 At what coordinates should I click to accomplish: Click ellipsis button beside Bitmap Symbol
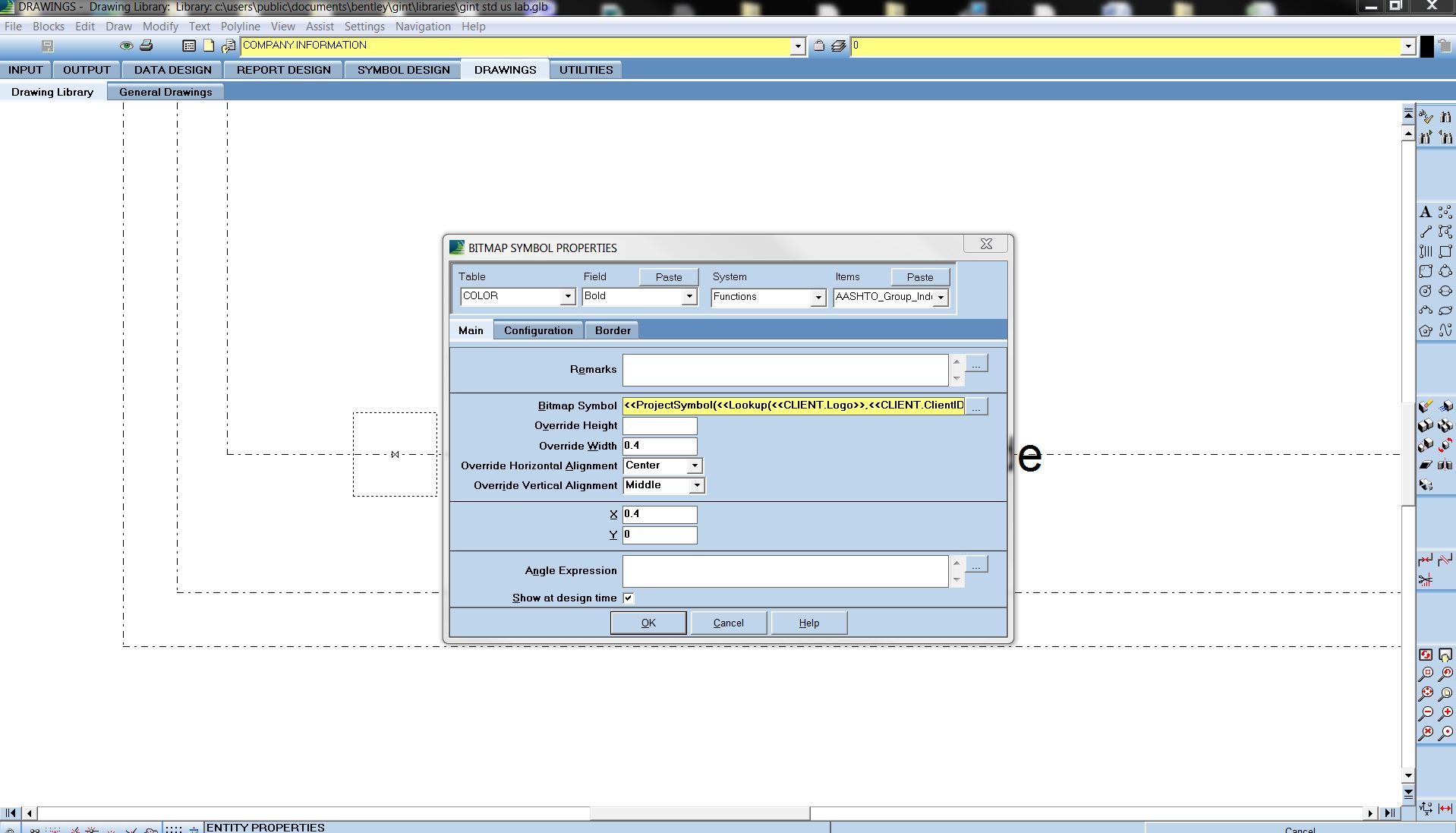tap(976, 406)
